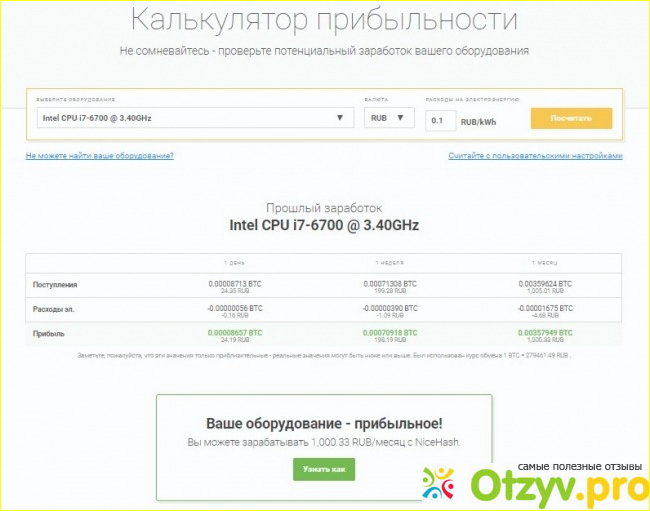Follow the 'Считайте с пользовательскими настройками' link
Screen dimensions: 650x511
click(x=535, y=156)
